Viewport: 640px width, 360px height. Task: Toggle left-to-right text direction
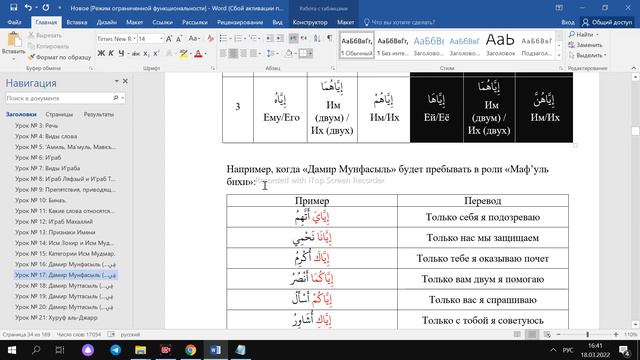point(293,38)
